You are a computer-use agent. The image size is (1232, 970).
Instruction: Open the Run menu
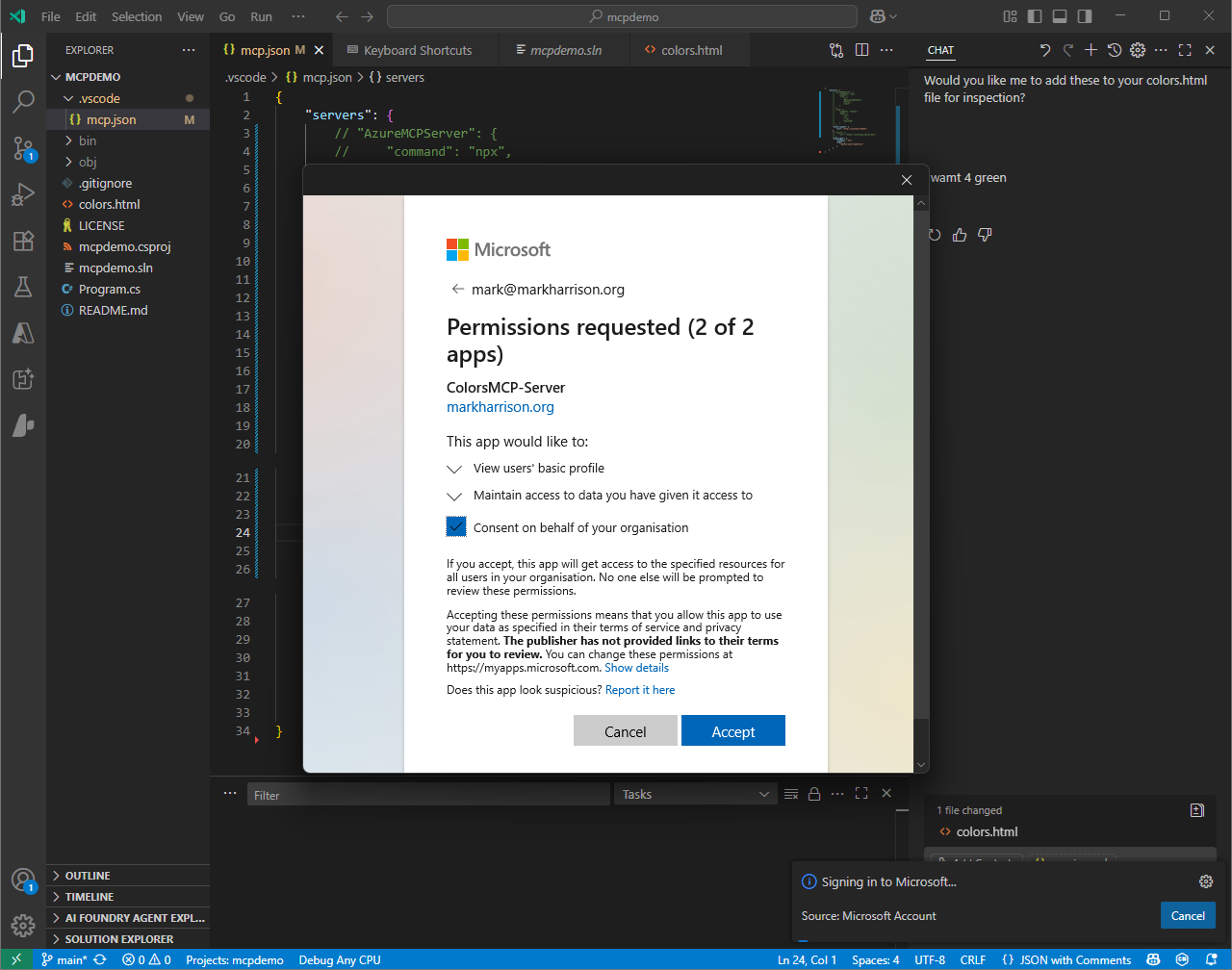click(261, 16)
